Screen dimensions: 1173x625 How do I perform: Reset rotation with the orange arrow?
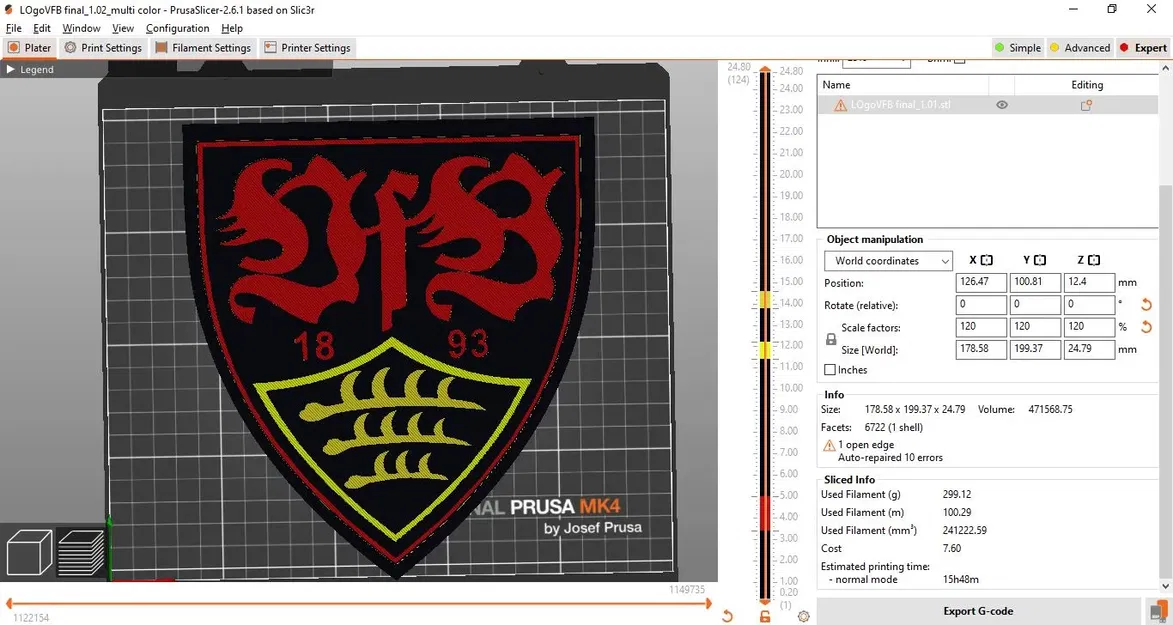point(1146,305)
